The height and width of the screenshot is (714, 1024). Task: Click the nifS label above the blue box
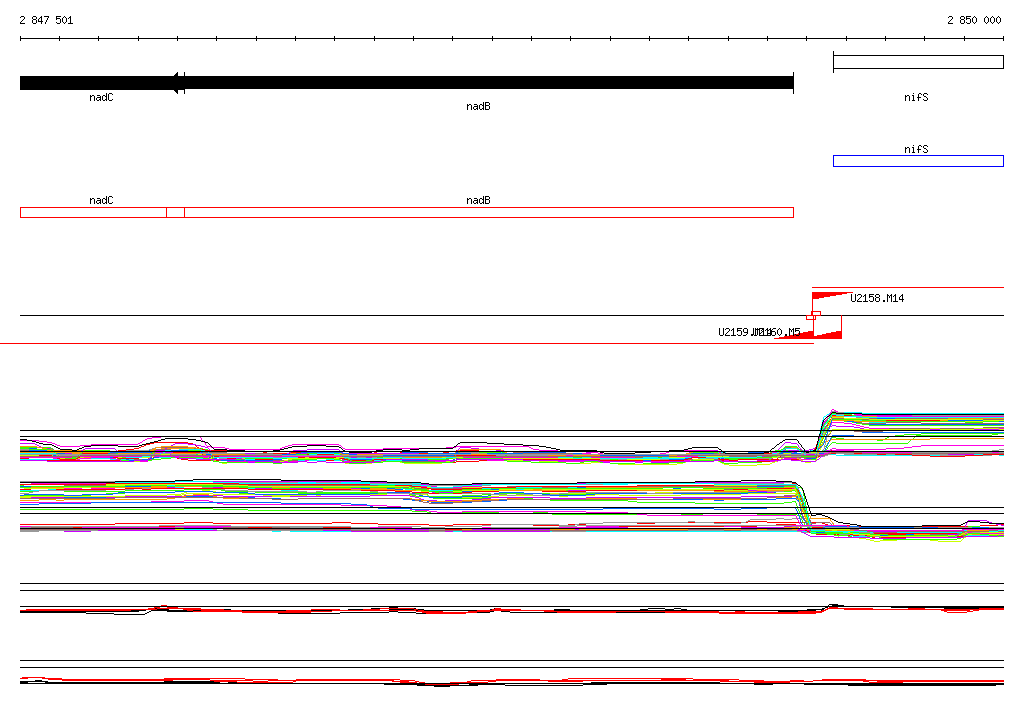916,150
